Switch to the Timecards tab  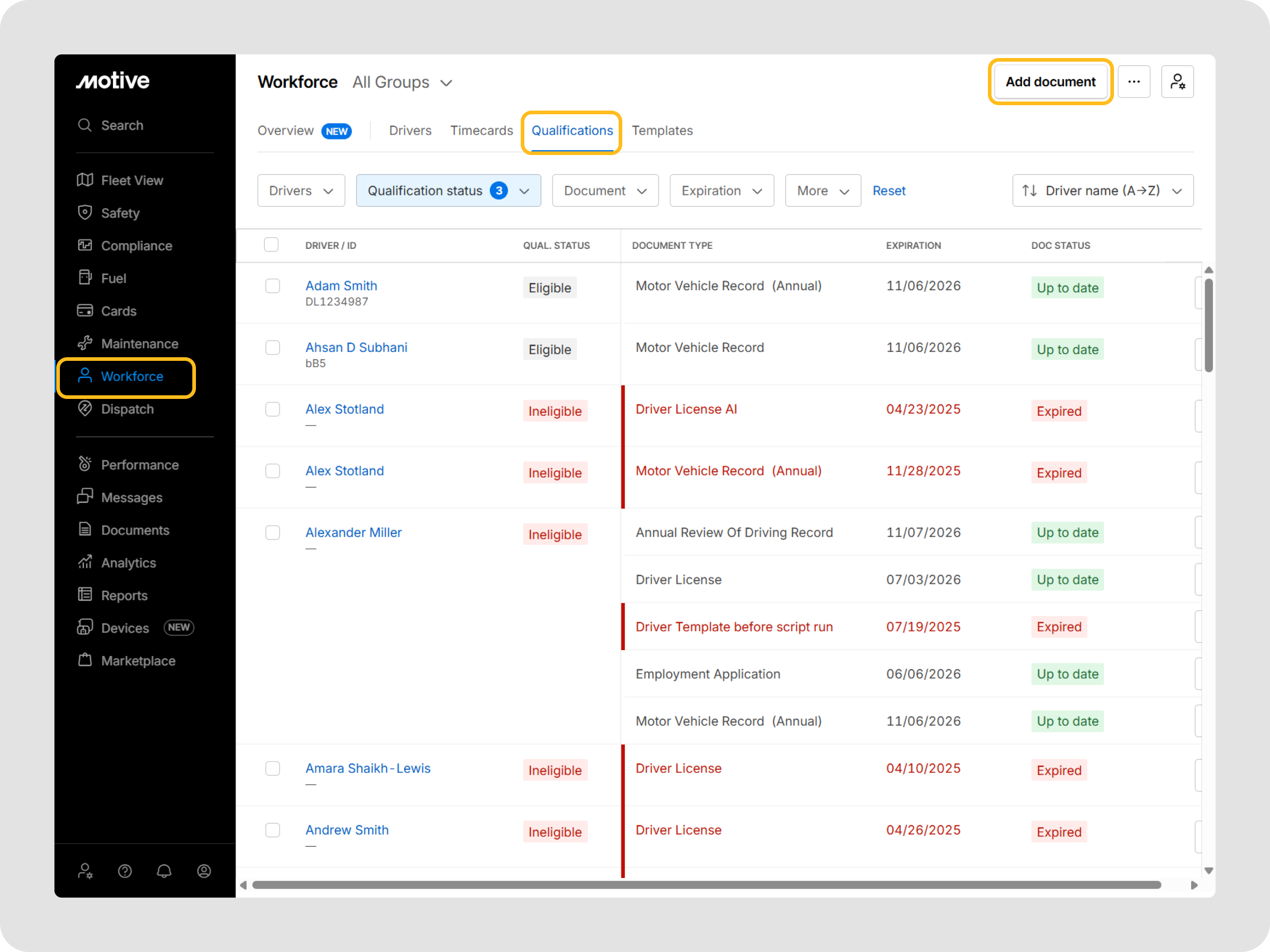click(x=481, y=131)
